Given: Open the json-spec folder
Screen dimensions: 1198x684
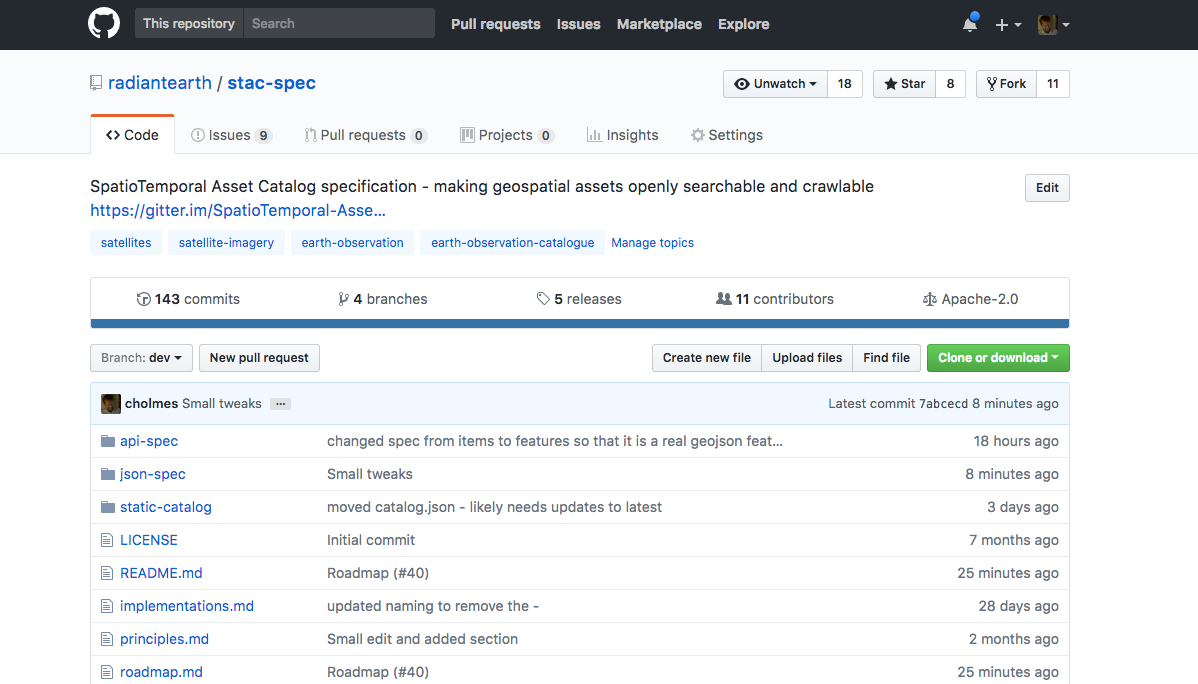Looking at the screenshot, I should tap(153, 474).
